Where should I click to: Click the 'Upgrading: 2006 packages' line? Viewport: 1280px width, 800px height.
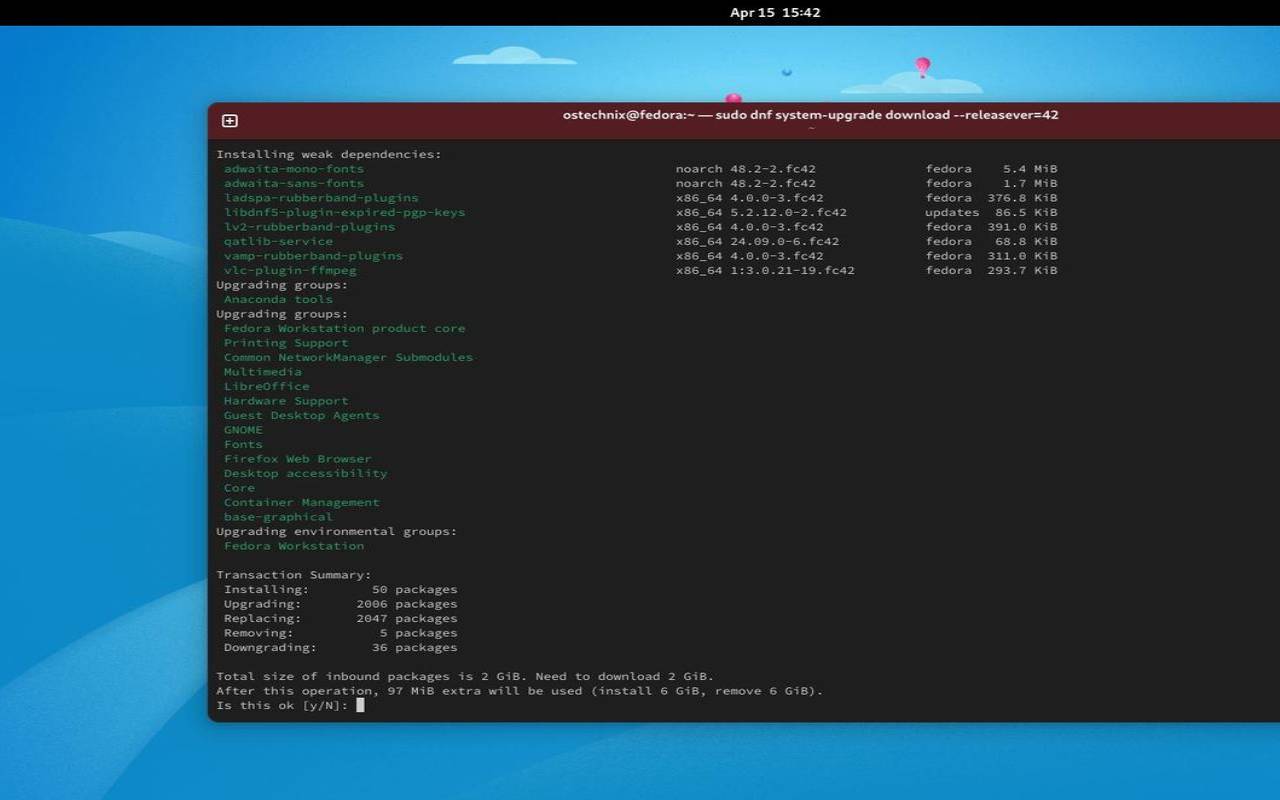point(340,604)
